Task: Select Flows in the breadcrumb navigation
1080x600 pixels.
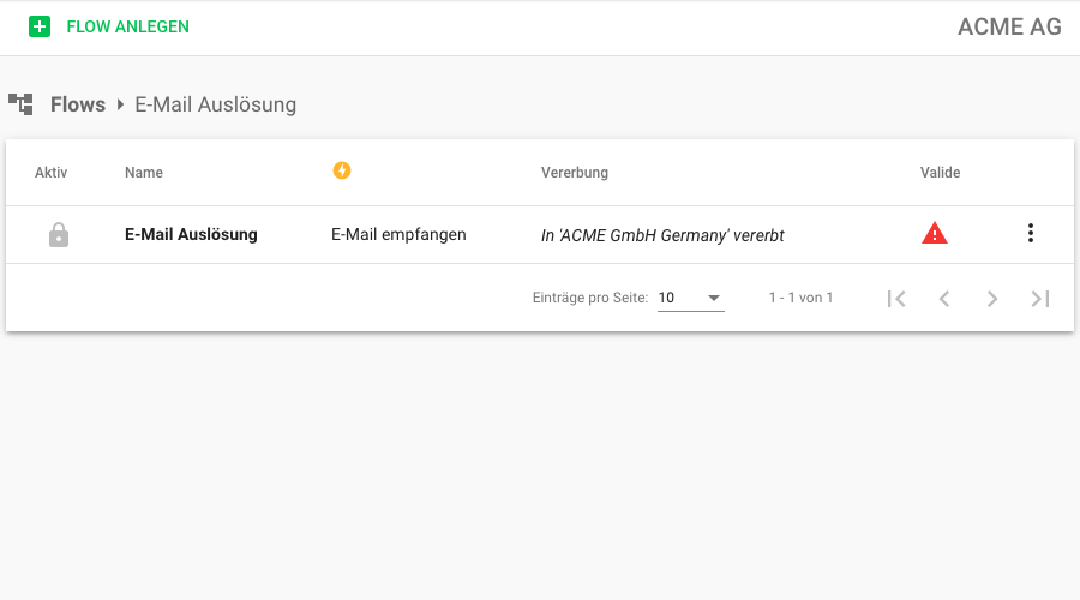Action: tap(77, 104)
